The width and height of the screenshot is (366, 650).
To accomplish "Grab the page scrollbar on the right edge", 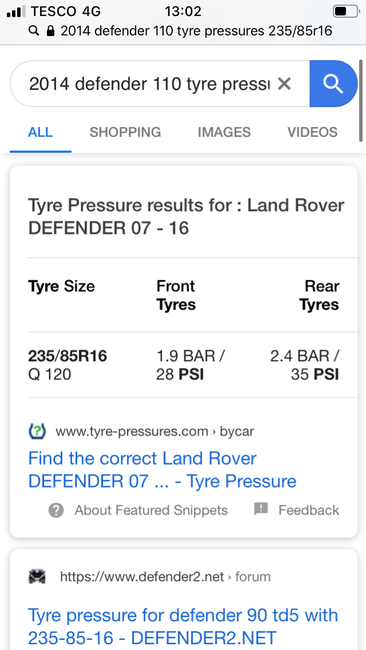I will (x=361, y=101).
